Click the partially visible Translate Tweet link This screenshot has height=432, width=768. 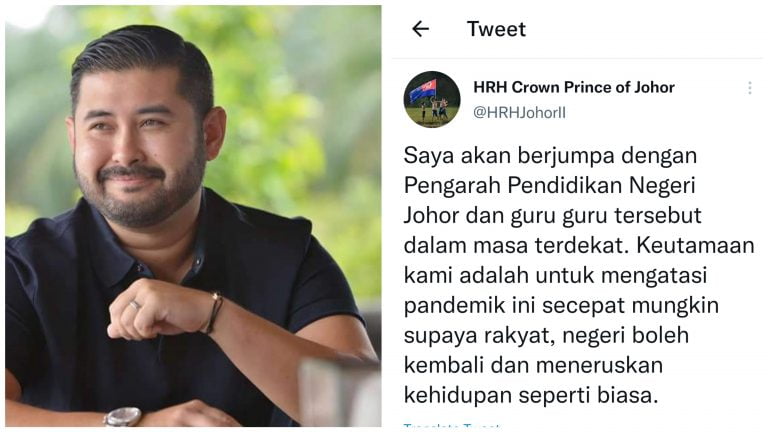coord(452,426)
